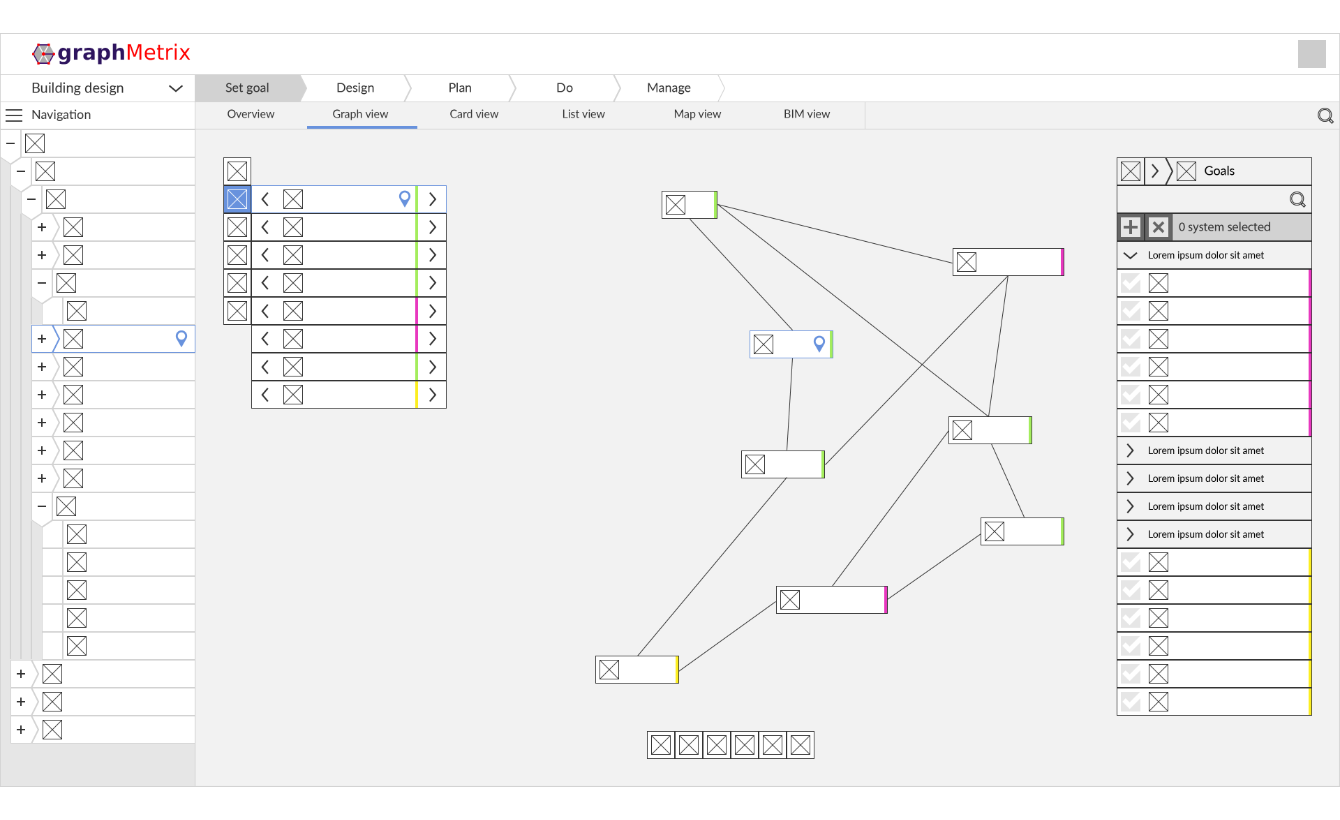The height and width of the screenshot is (820, 1340).
Task: Click the plus button beside "0 system selected"
Action: point(1130,227)
